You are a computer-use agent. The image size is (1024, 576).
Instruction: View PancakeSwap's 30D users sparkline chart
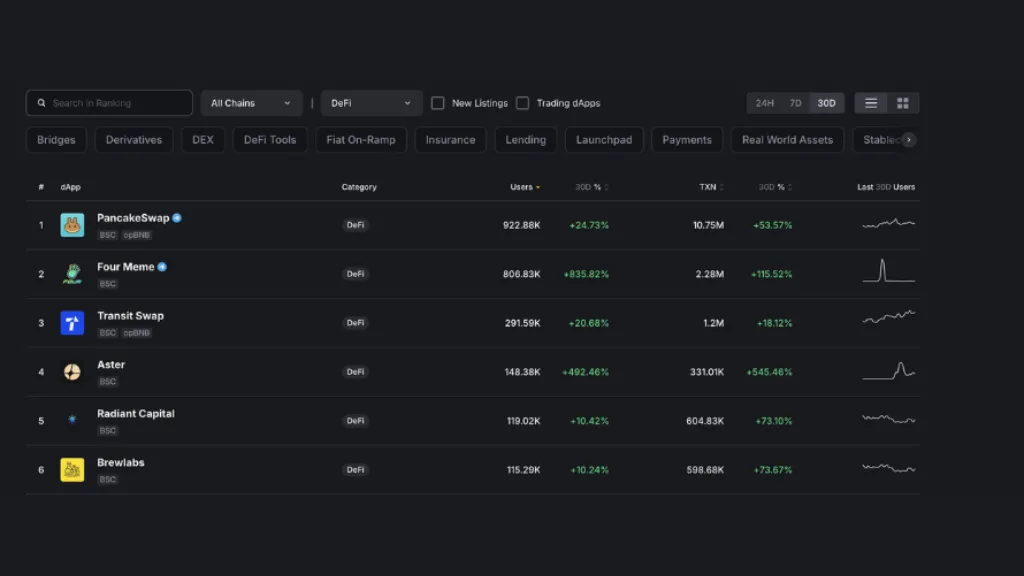pos(889,223)
